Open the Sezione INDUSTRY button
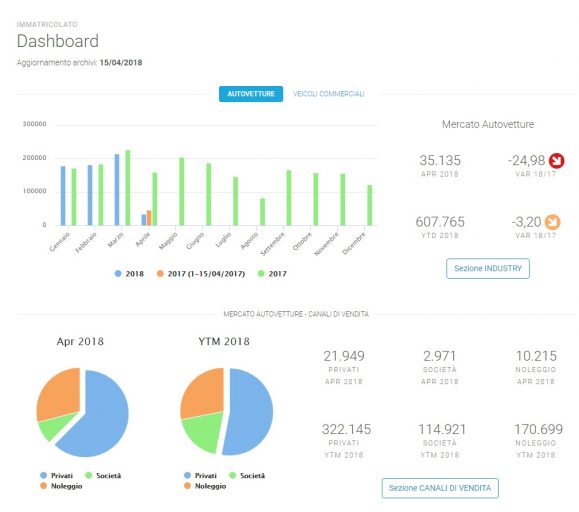Screen dimensions: 579x512 488,268
